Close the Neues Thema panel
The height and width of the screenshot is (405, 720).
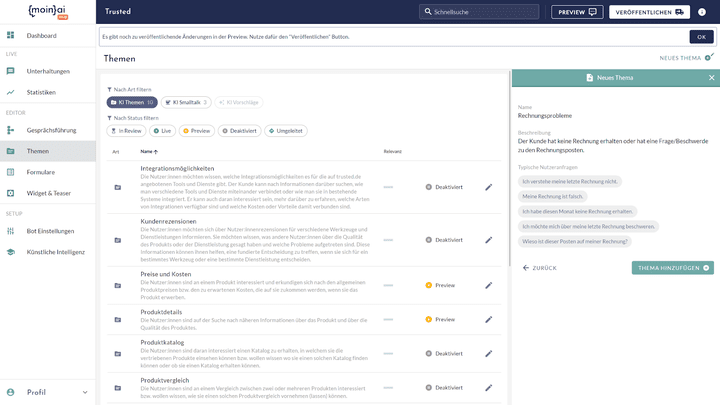pyautogui.click(x=712, y=77)
